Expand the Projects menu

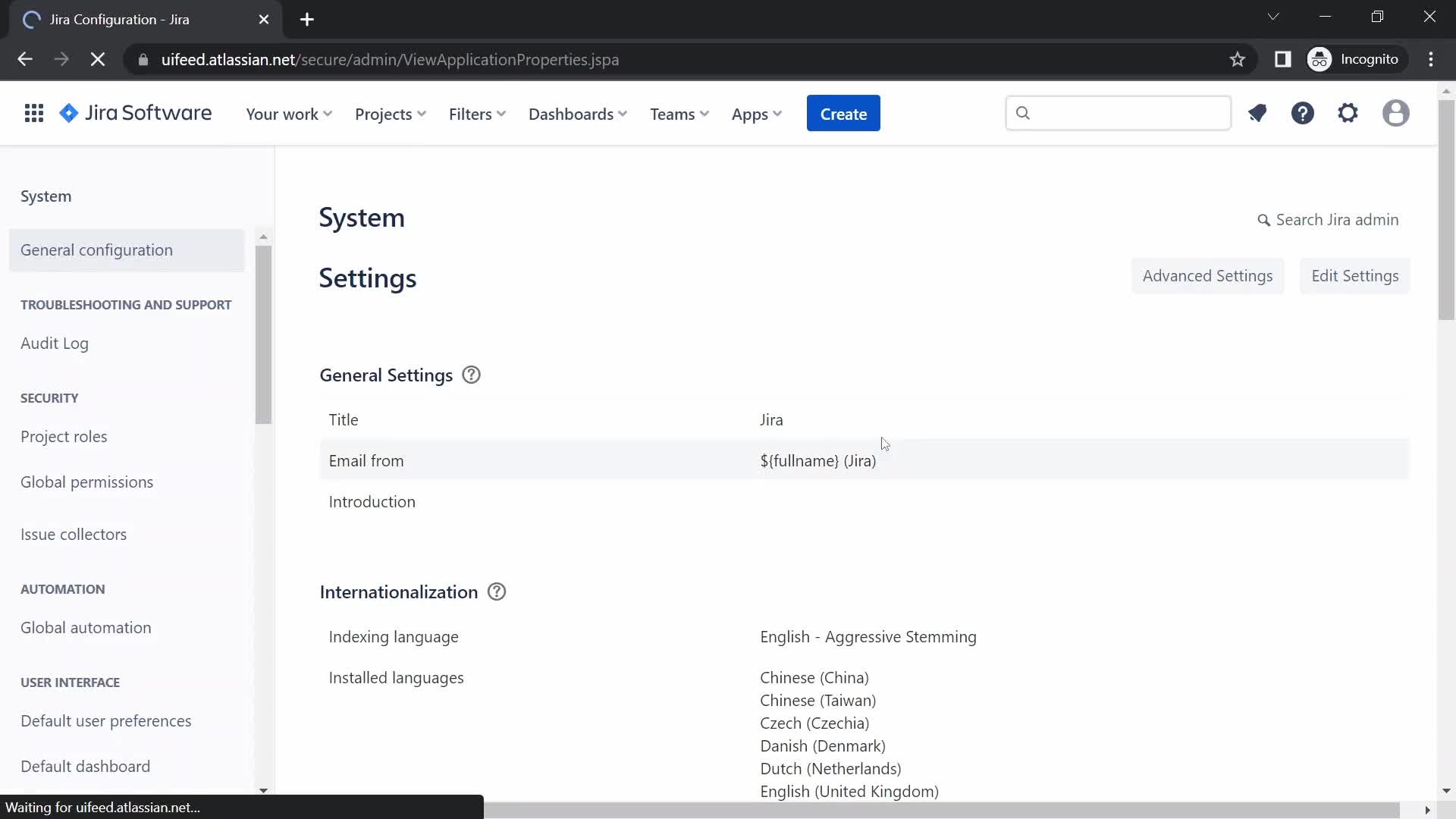tap(391, 114)
